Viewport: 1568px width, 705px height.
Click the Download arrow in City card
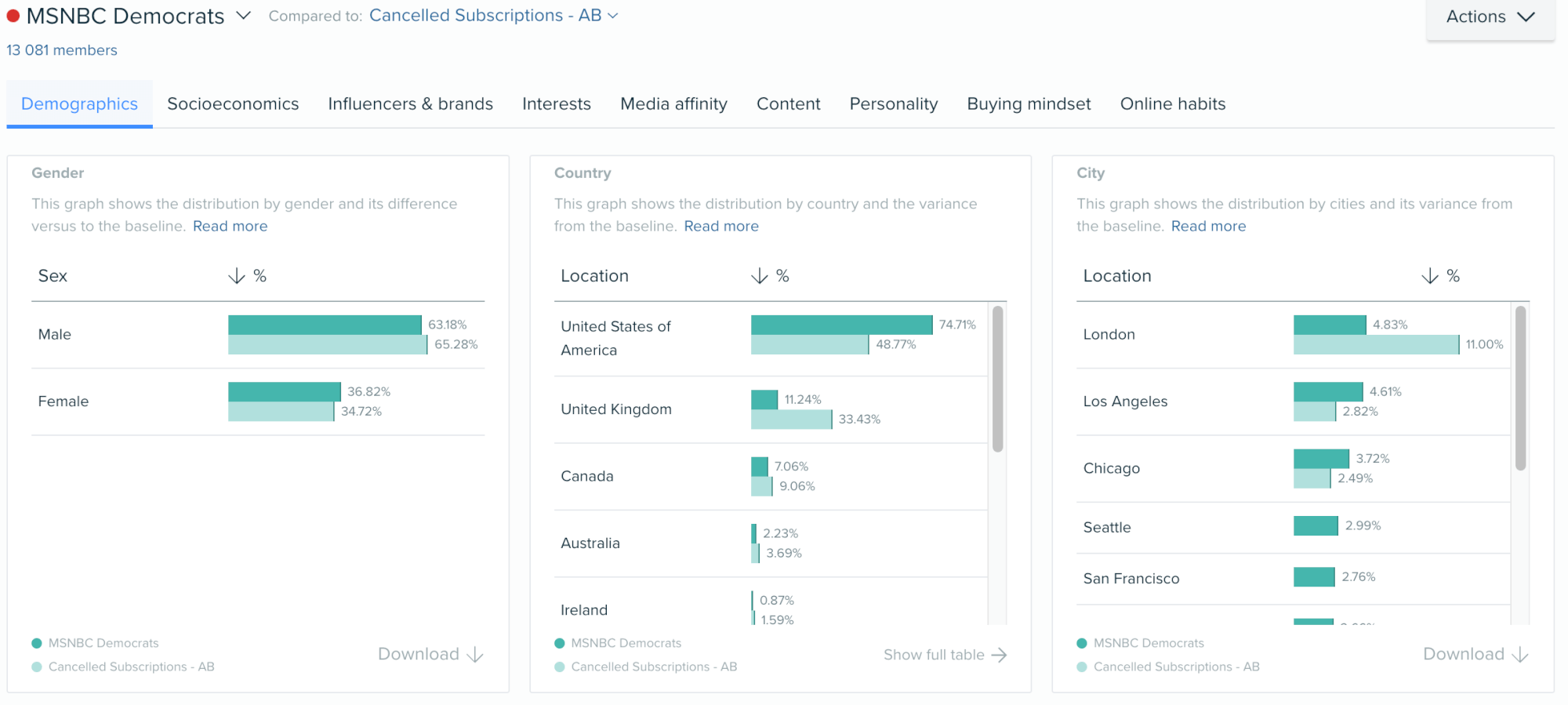1519,655
